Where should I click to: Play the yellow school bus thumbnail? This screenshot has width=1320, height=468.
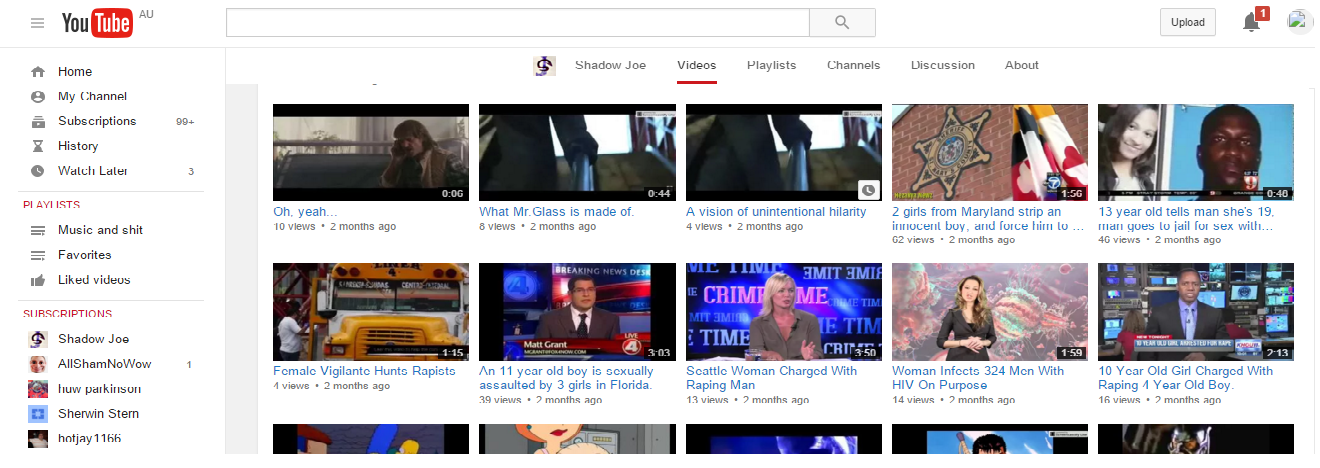click(371, 312)
